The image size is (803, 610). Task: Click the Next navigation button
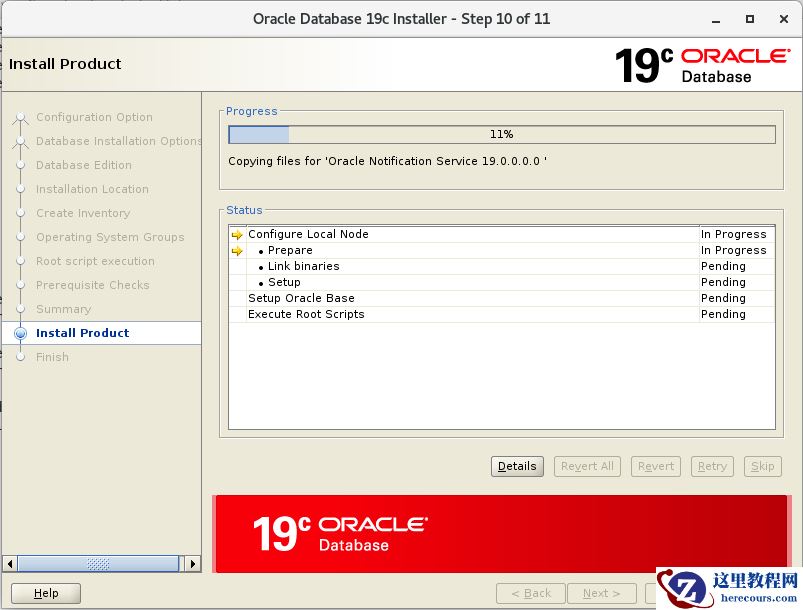pos(602,593)
